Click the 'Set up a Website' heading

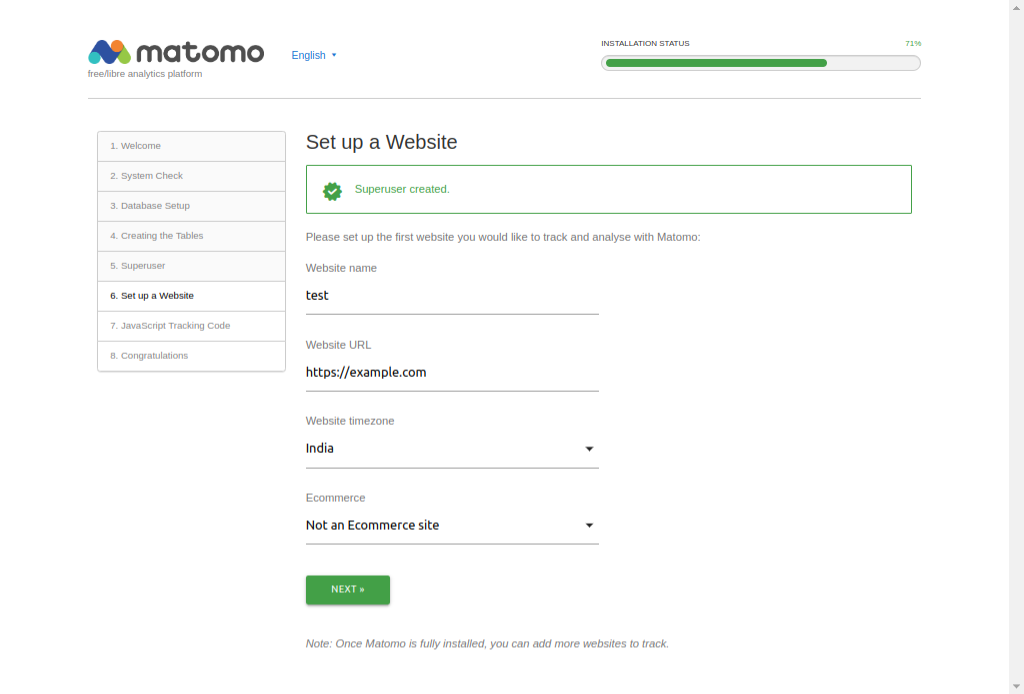coord(381,142)
